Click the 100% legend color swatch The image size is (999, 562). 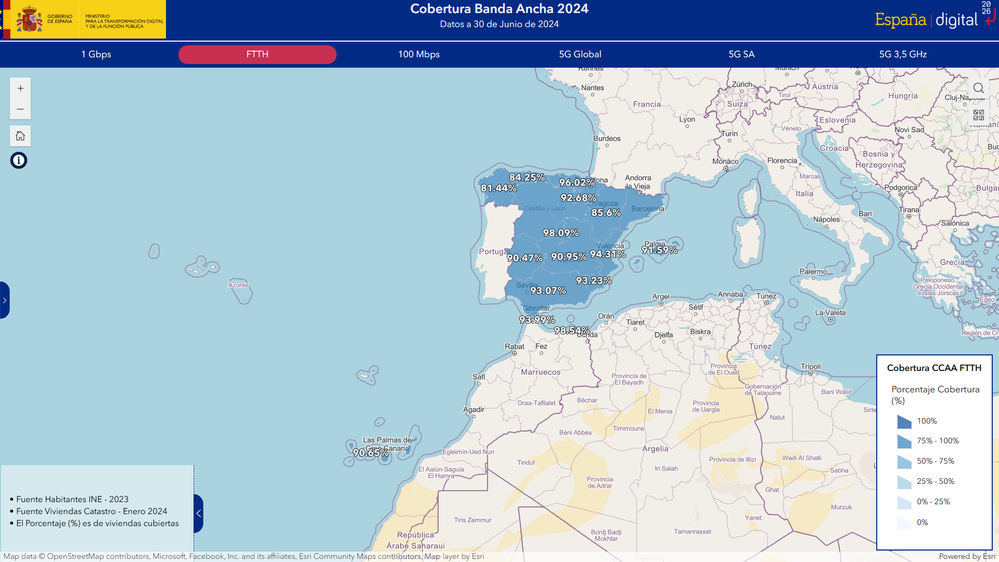click(904, 421)
